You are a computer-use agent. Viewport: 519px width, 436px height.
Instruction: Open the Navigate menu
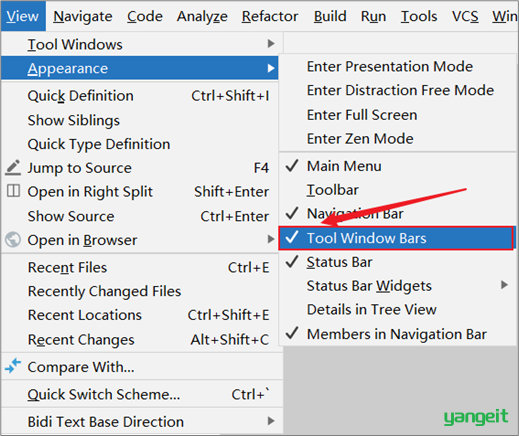pos(83,16)
